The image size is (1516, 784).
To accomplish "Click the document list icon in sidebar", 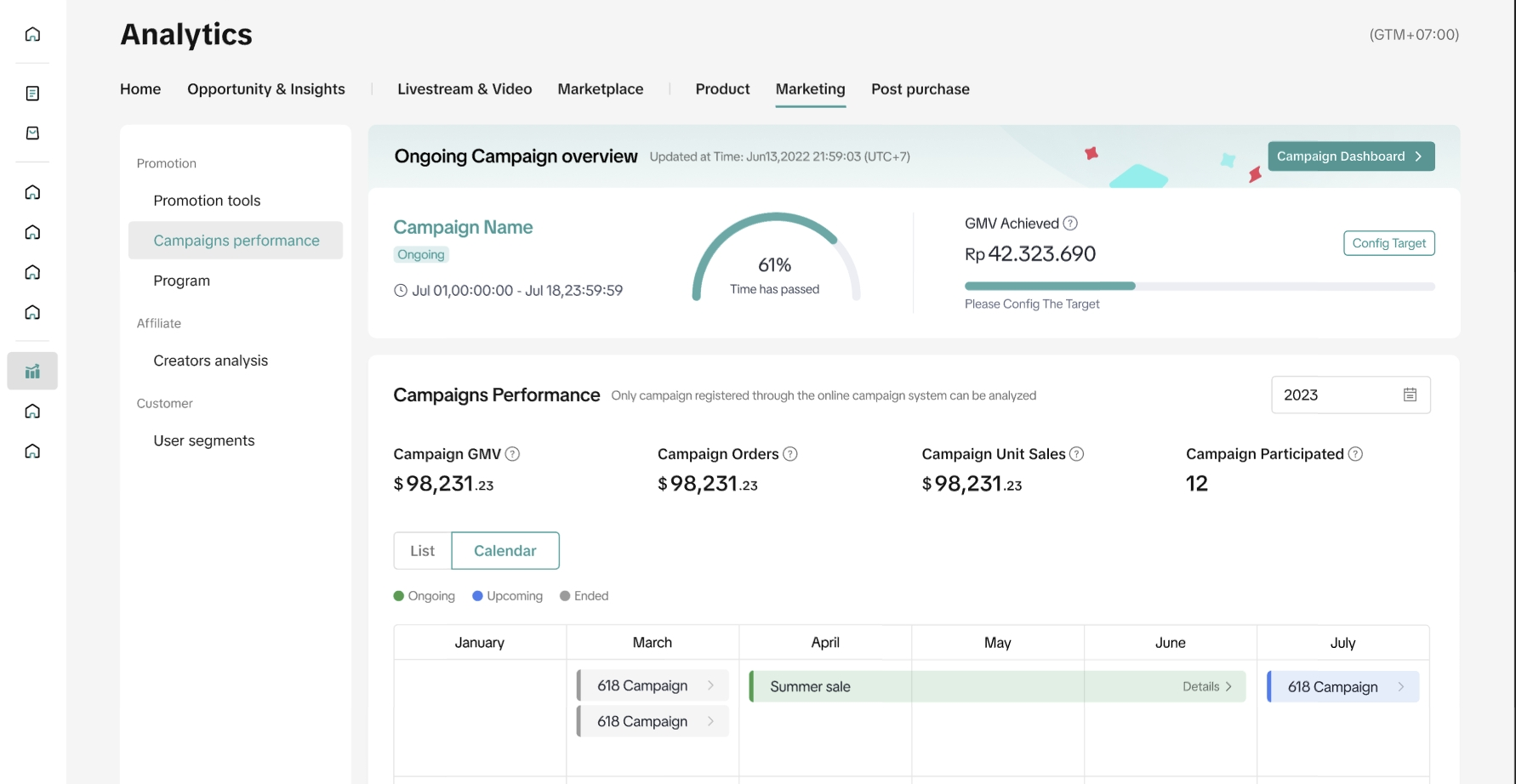I will pyautogui.click(x=32, y=94).
